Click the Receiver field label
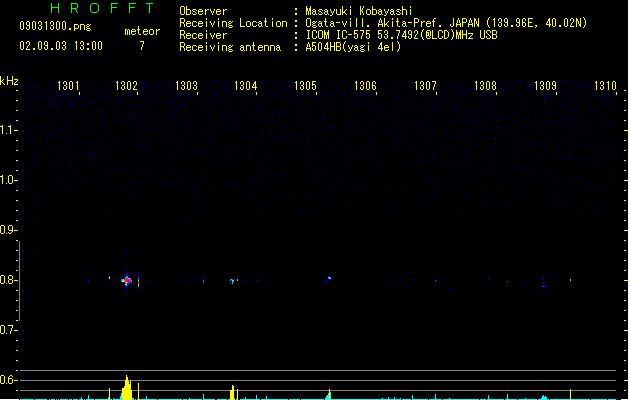This screenshot has width=629, height=400. 203,35
